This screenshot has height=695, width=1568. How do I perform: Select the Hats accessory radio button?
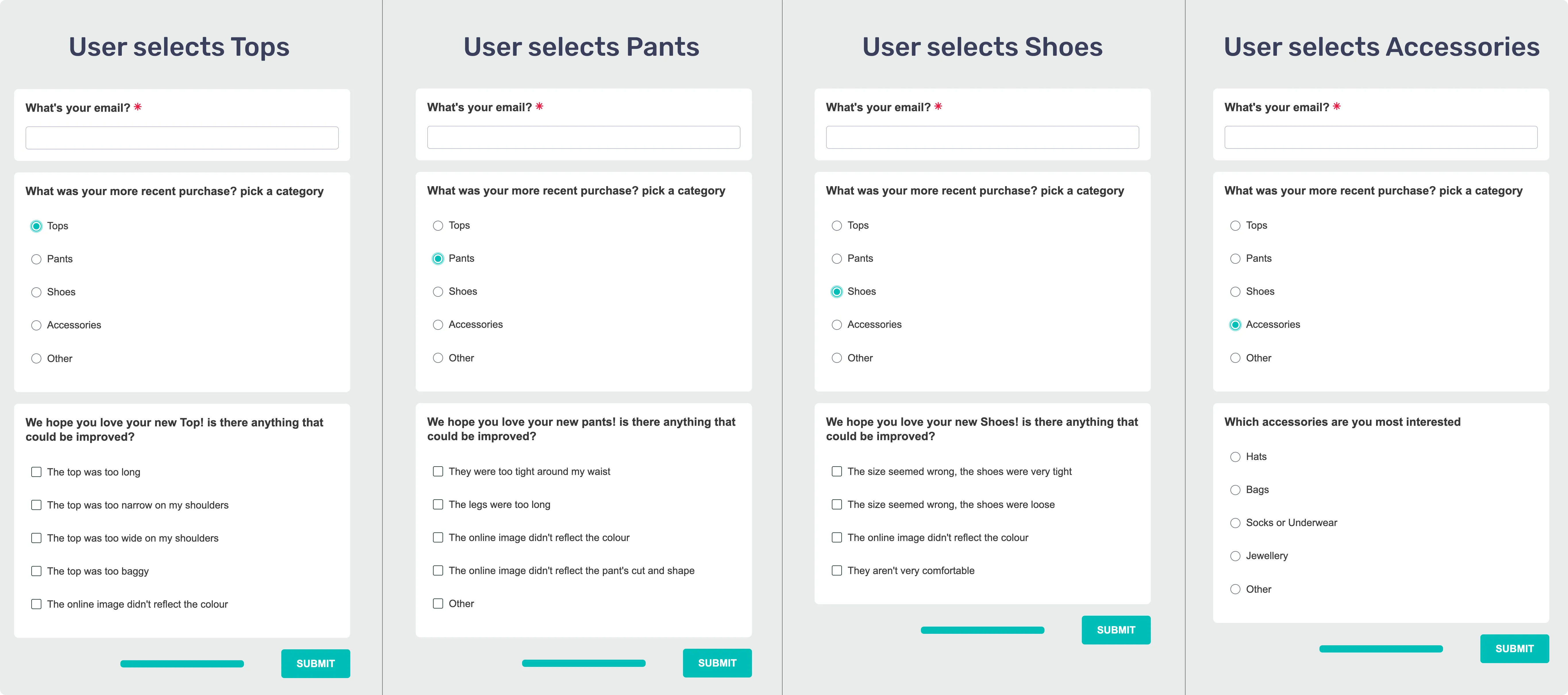[1235, 457]
